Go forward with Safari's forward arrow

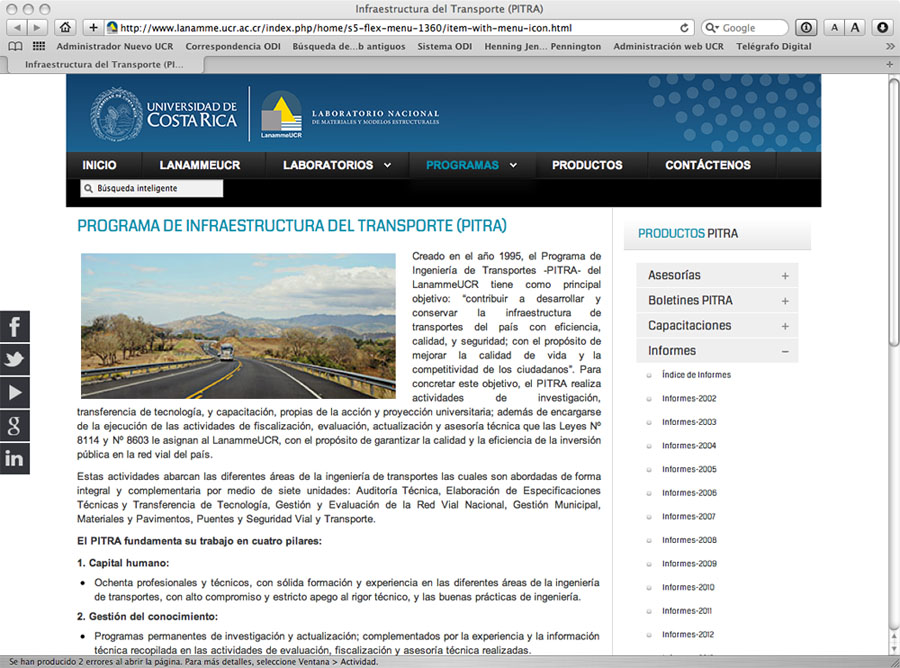37,28
